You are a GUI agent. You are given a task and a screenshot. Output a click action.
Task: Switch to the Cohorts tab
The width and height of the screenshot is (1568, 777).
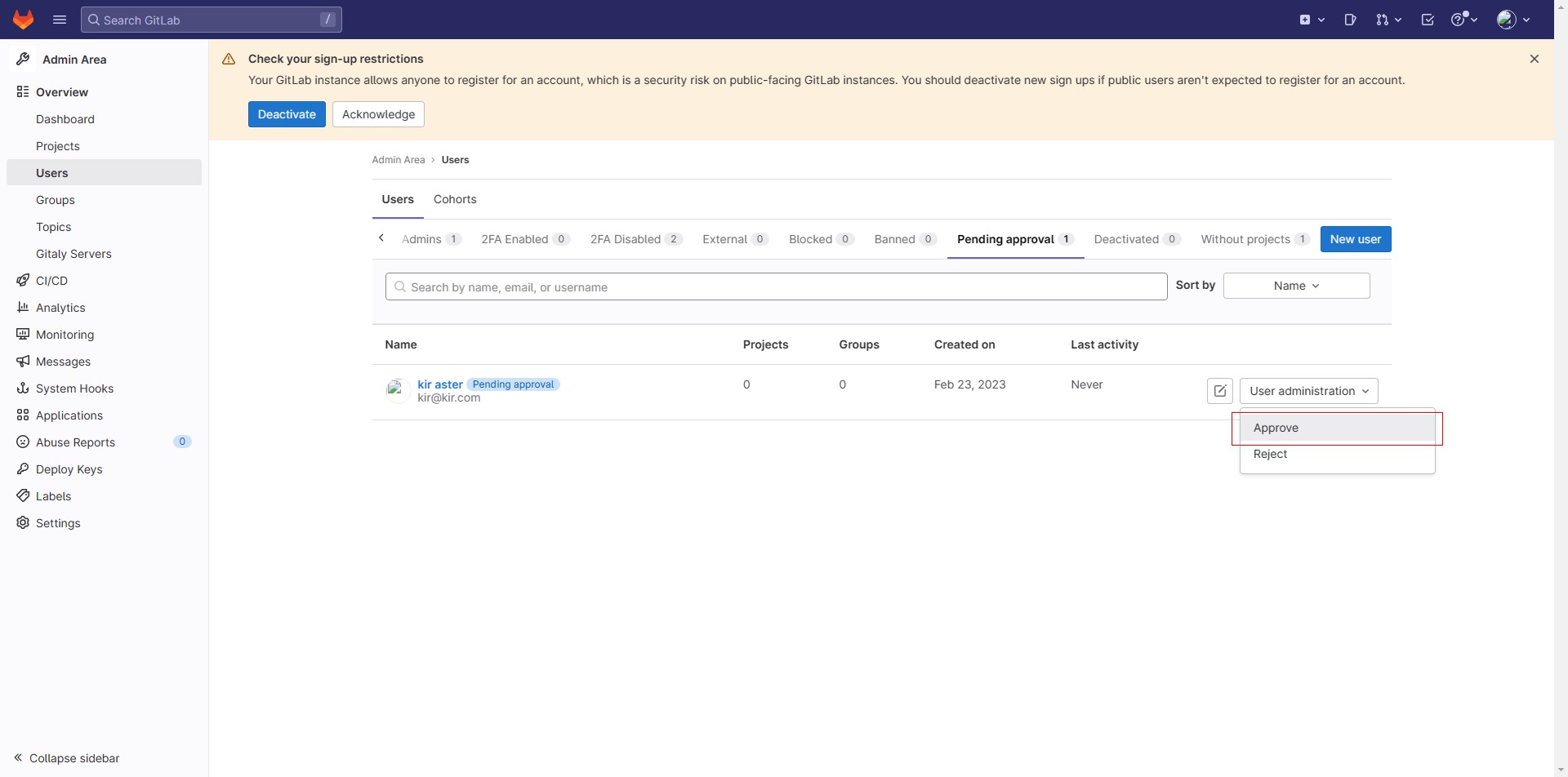pyautogui.click(x=455, y=199)
